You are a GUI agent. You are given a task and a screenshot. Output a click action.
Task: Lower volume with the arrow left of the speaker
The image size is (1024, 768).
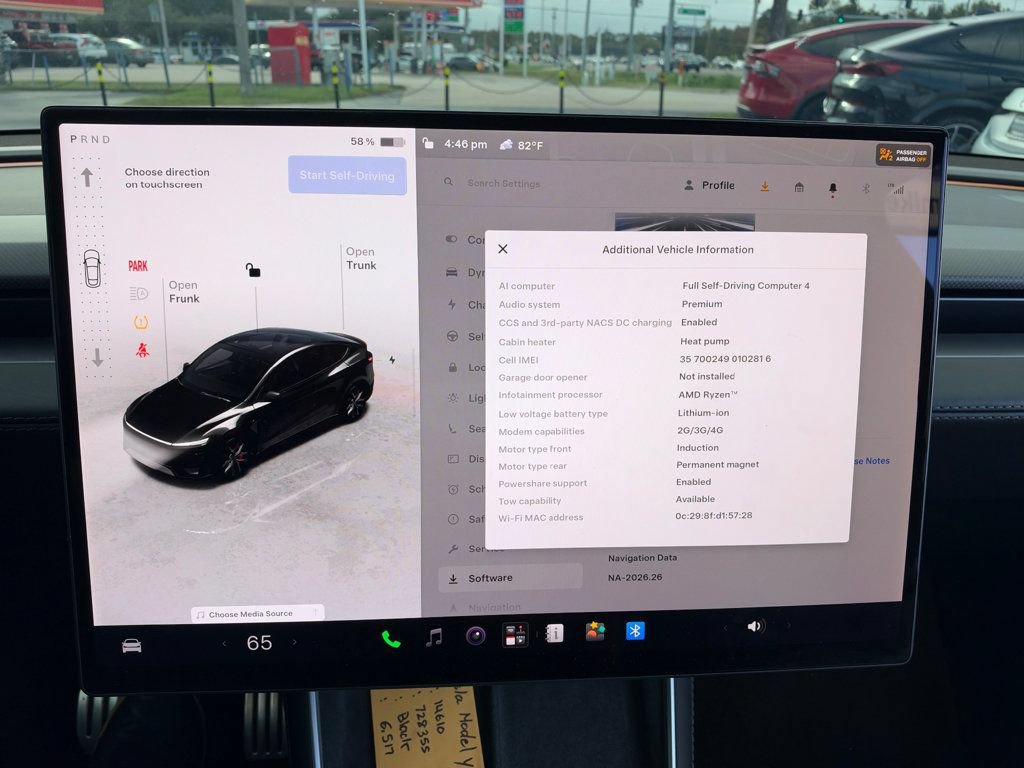725,628
